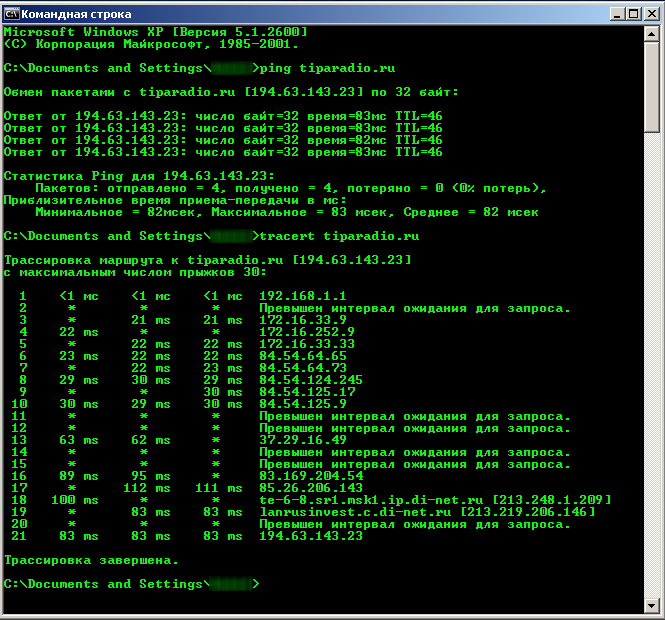The height and width of the screenshot is (620, 665).
Task: Click the 'Трассировка завершена.' line
Action: [92, 560]
